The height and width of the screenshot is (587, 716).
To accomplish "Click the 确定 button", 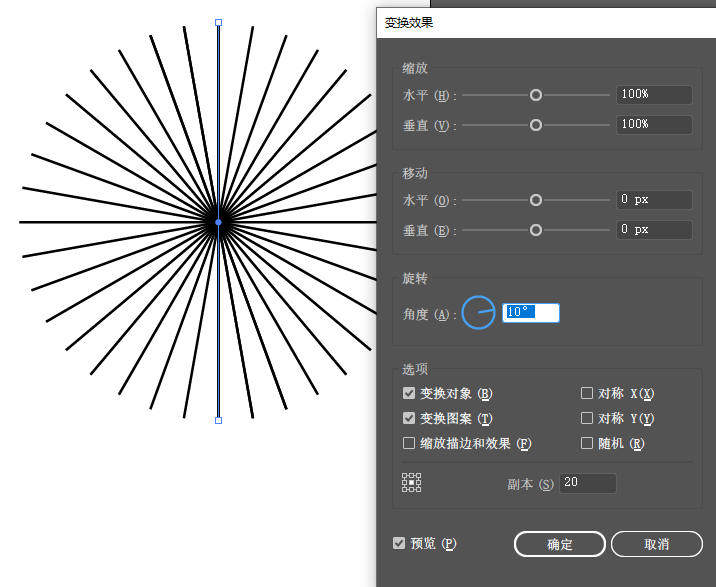I will click(560, 544).
